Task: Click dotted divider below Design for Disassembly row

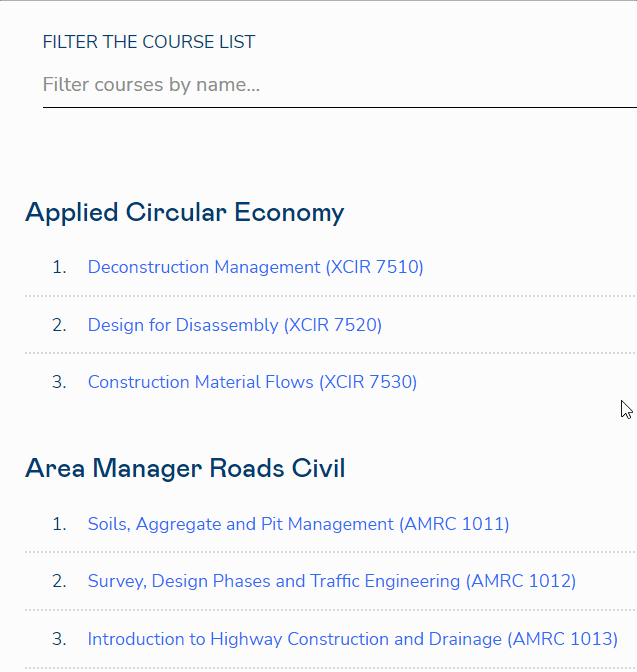Action: [x=330, y=353]
